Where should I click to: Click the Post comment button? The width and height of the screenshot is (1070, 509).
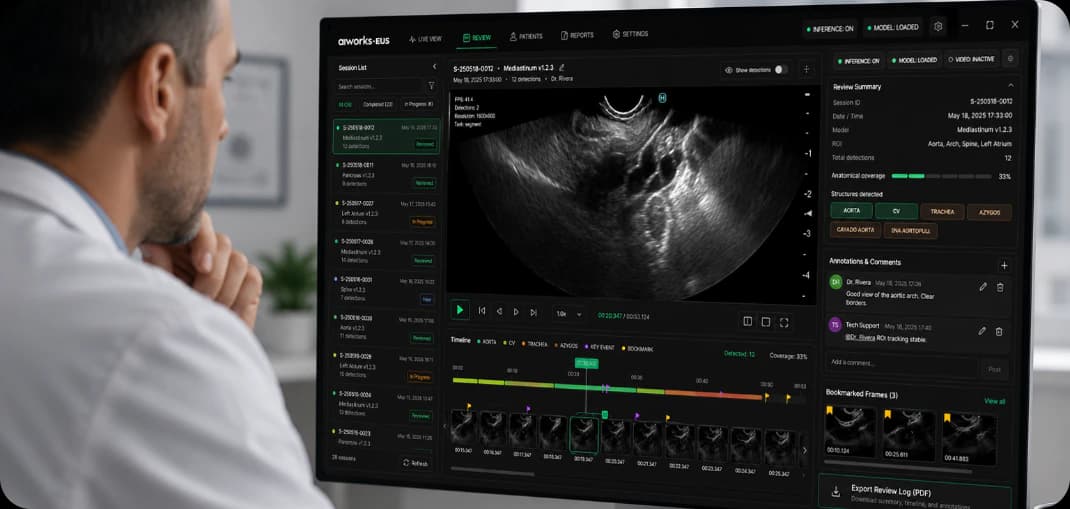coord(994,369)
